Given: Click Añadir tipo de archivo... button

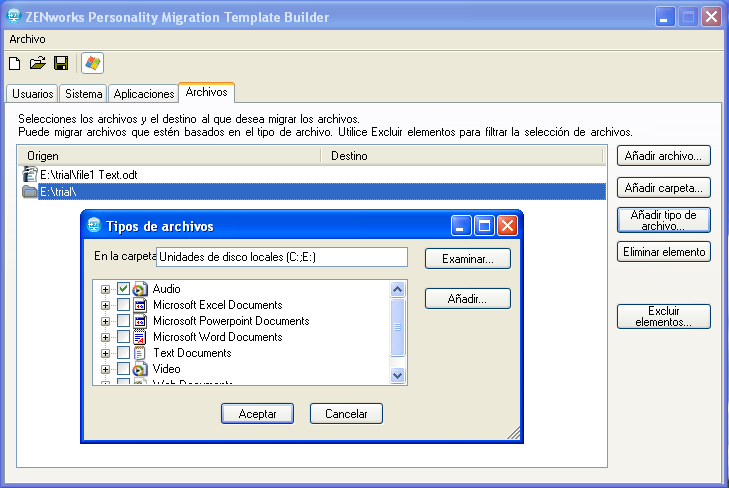Looking at the screenshot, I should coord(663,220).
